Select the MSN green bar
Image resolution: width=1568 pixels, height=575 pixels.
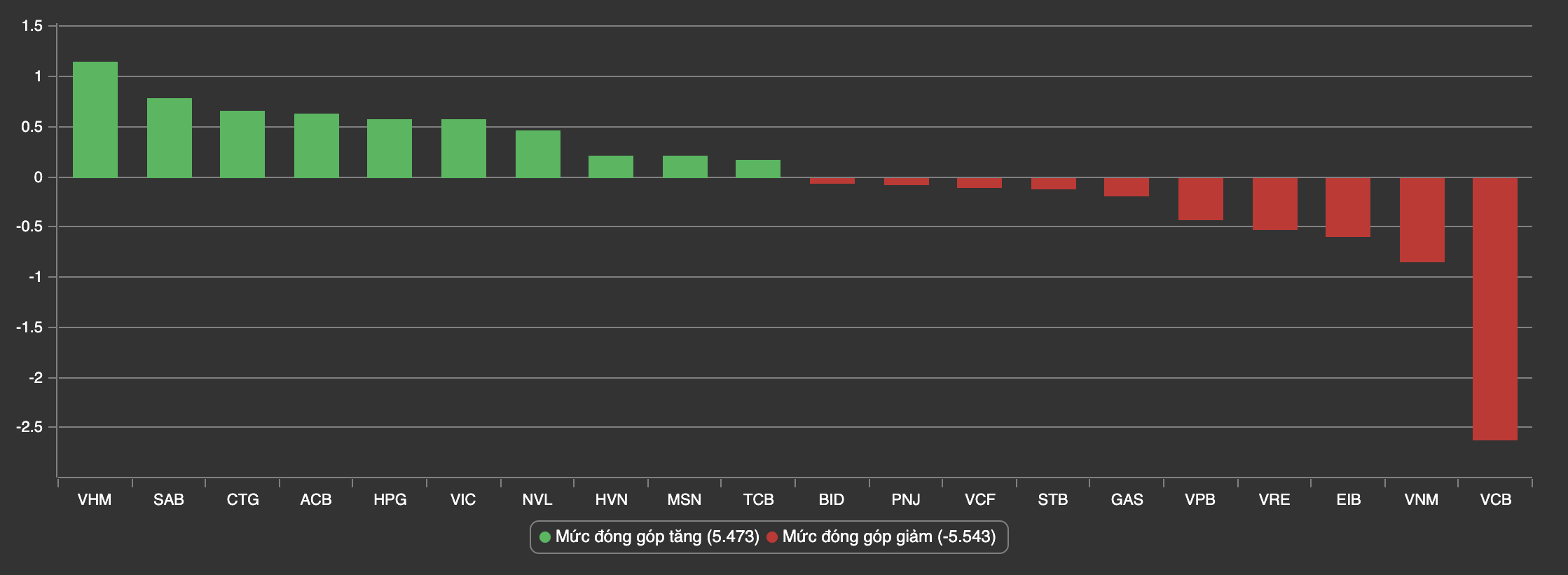pyautogui.click(x=685, y=167)
